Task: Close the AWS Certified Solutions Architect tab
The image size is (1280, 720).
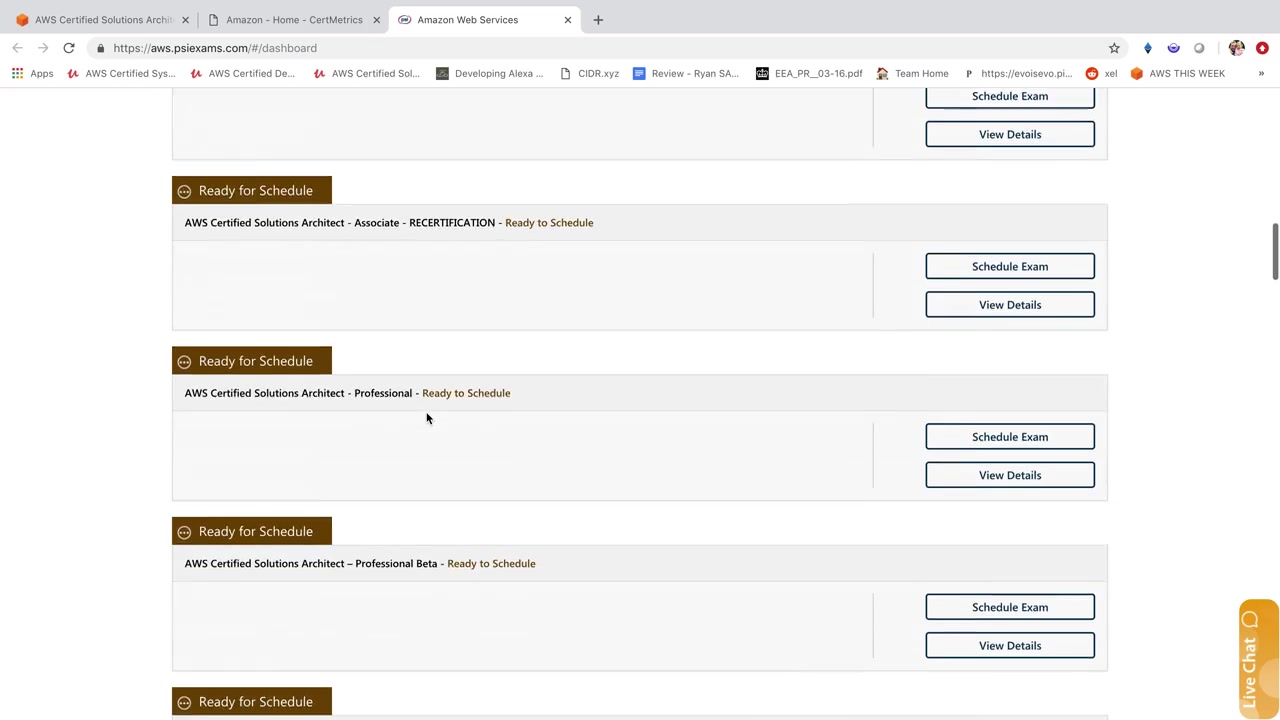Action: click(x=185, y=20)
